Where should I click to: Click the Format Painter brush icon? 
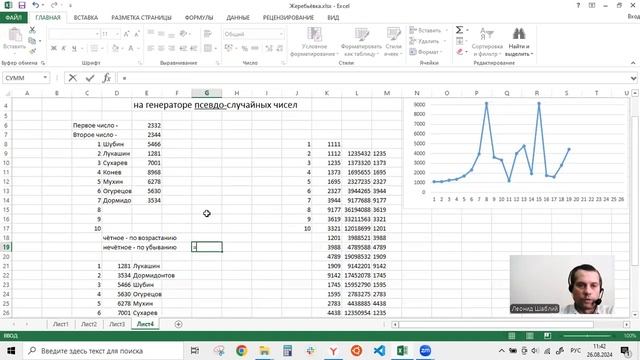tap(32, 51)
